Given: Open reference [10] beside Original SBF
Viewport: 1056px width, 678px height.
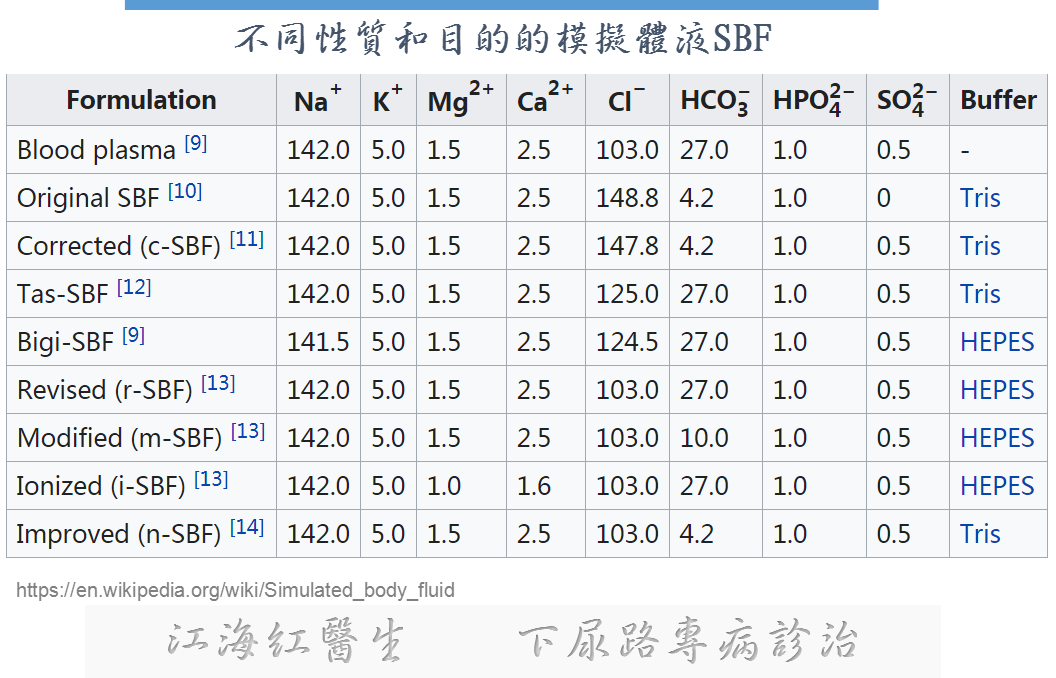Looking at the screenshot, I should click(x=185, y=191).
